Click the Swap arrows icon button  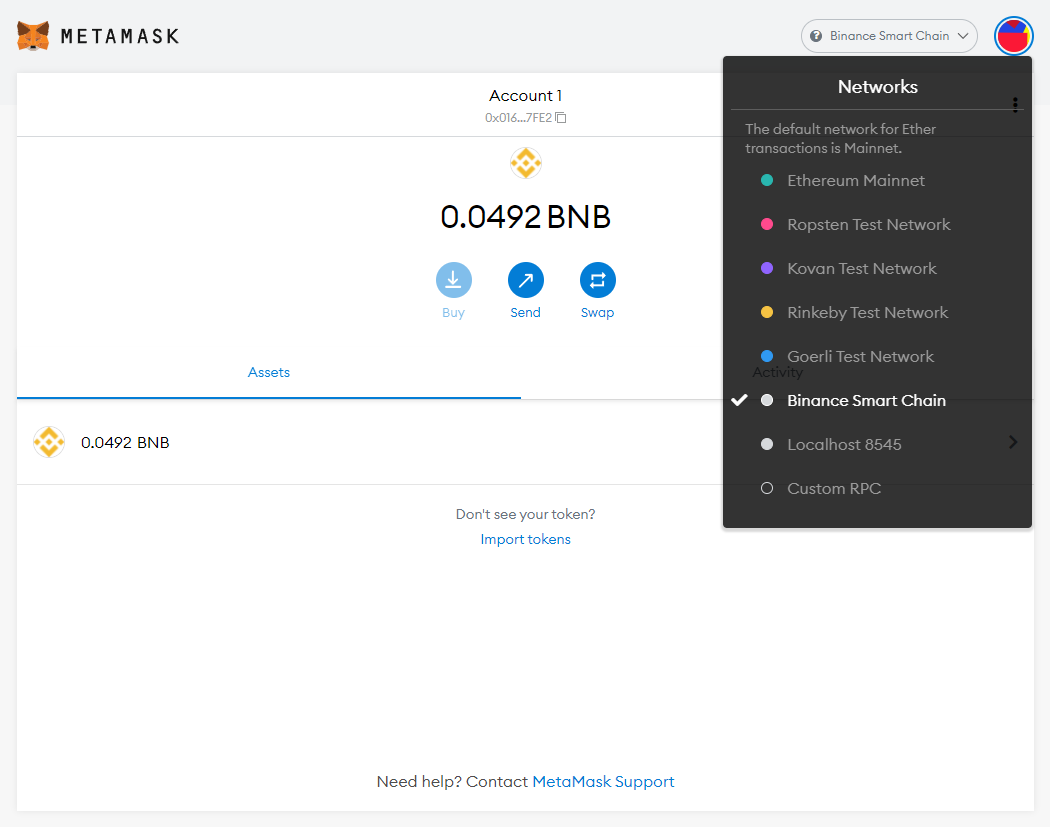[597, 280]
